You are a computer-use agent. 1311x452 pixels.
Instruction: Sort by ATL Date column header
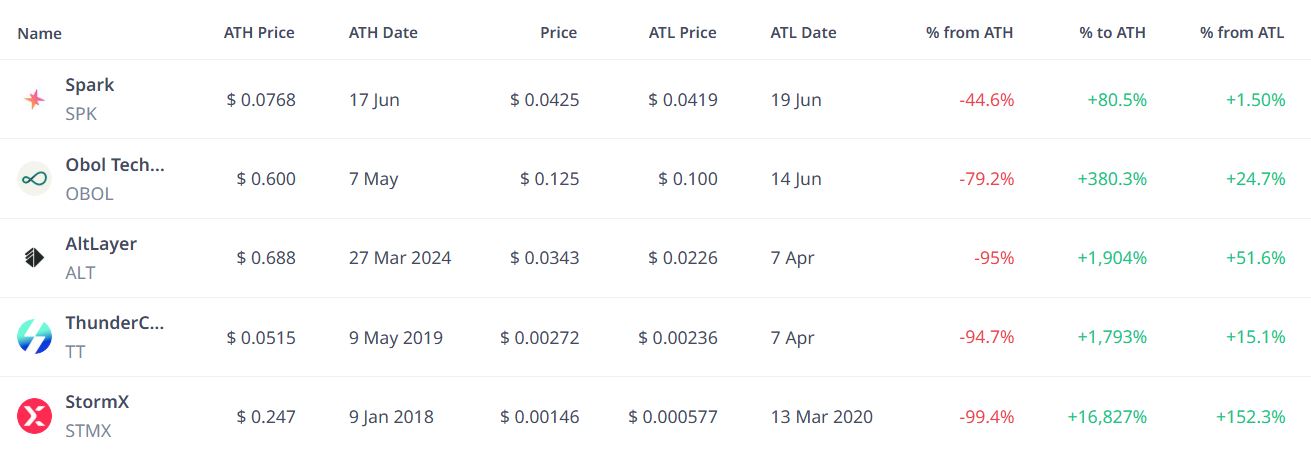point(803,32)
